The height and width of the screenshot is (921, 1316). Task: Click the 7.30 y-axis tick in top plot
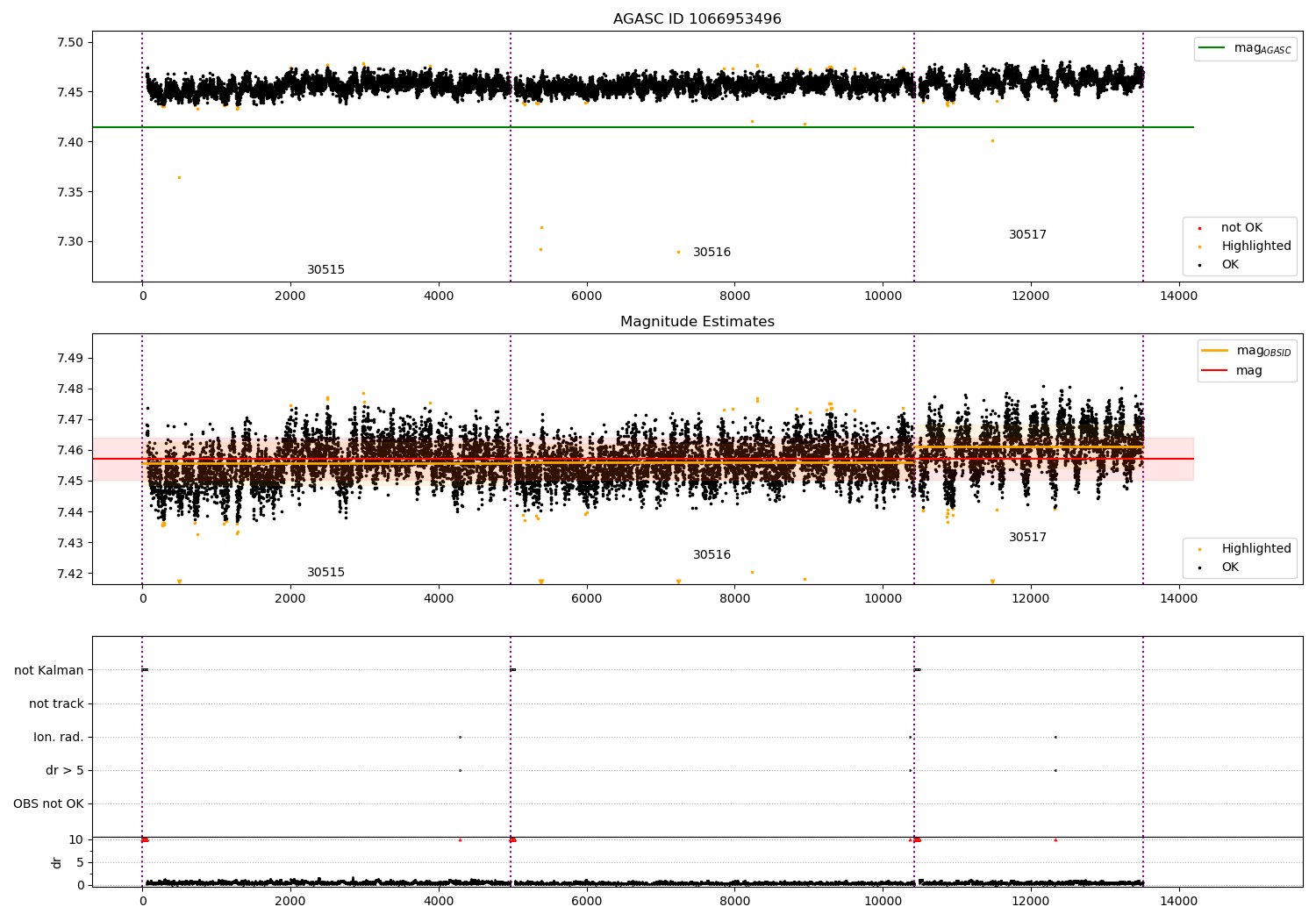pyautogui.click(x=69, y=242)
